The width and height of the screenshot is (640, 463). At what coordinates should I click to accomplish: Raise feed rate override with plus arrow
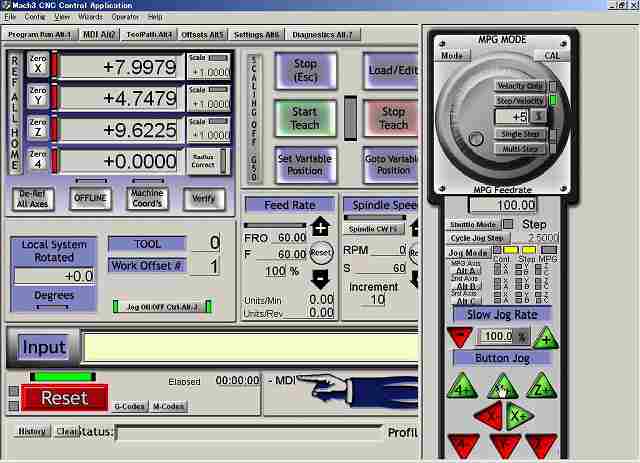tap(321, 227)
